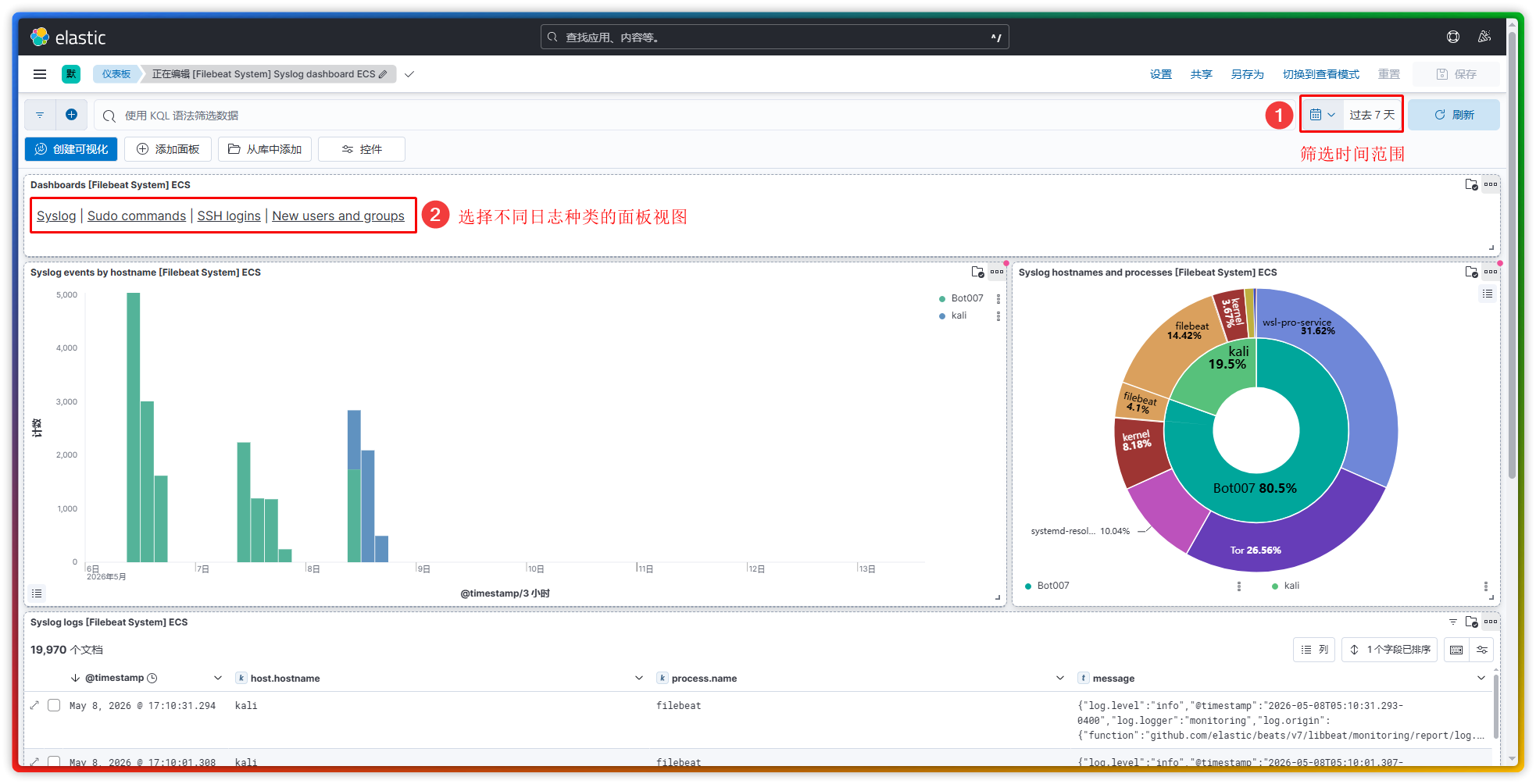Viewport: 1536px width, 784px height.
Task: Open host.hostname column menu chevron
Action: 639,678
